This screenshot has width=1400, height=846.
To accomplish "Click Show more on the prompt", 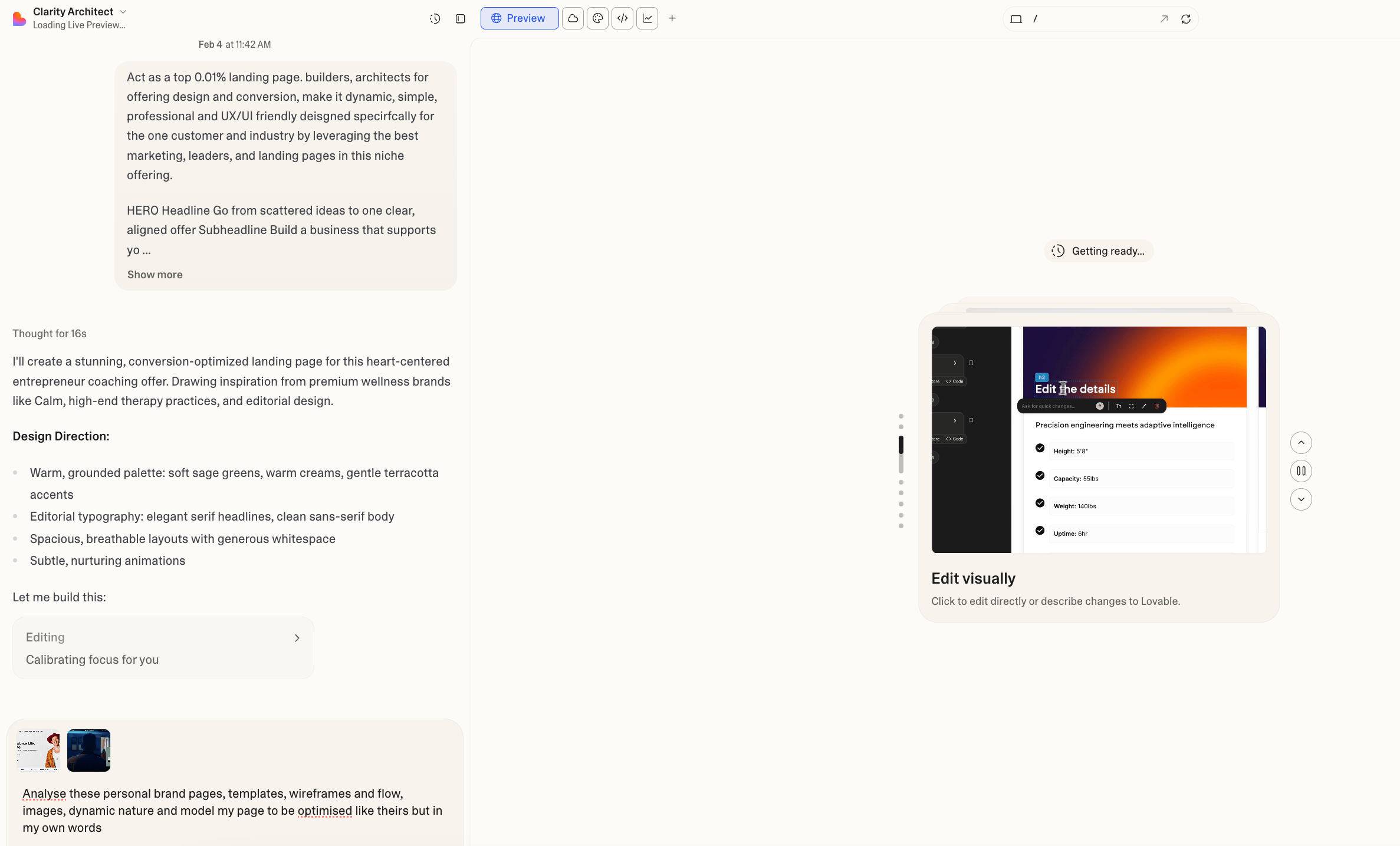I will (155, 275).
